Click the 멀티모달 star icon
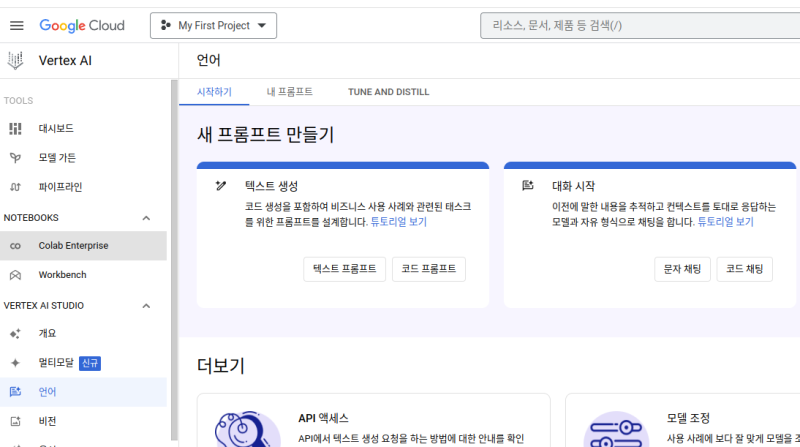Screen dimensions: 800x447 pos(15,363)
